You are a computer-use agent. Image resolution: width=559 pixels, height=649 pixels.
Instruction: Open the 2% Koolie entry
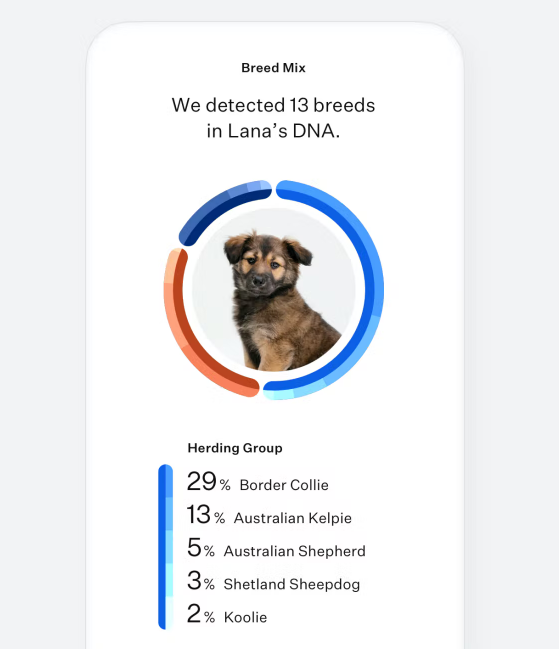pos(227,614)
